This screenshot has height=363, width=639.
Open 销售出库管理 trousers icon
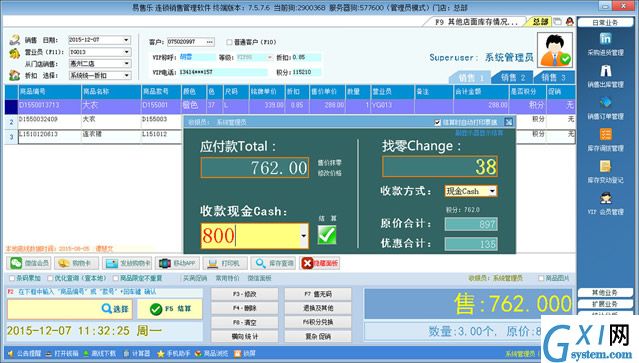[x=605, y=71]
